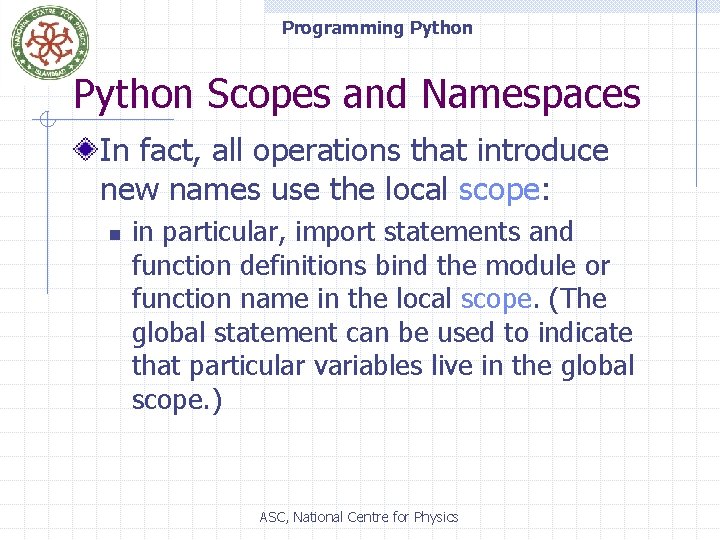Click the 'Programming Python' header text
720x540 pixels.
pos(377,28)
